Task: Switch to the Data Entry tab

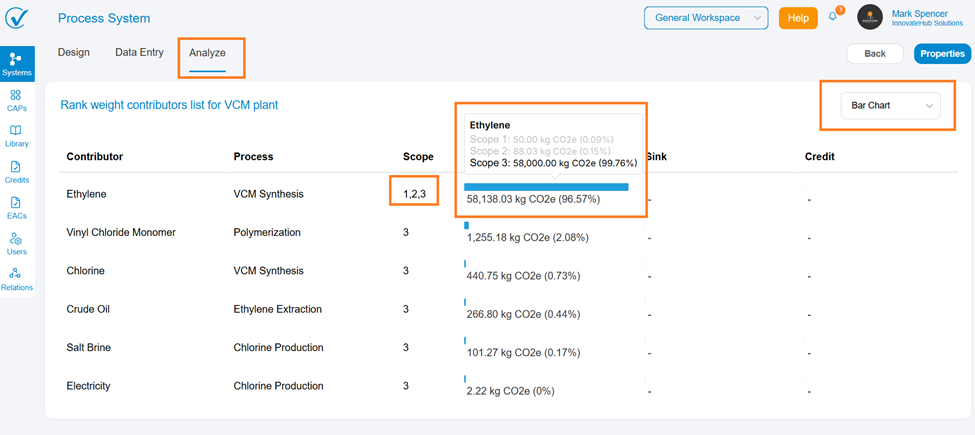Action: [x=139, y=53]
